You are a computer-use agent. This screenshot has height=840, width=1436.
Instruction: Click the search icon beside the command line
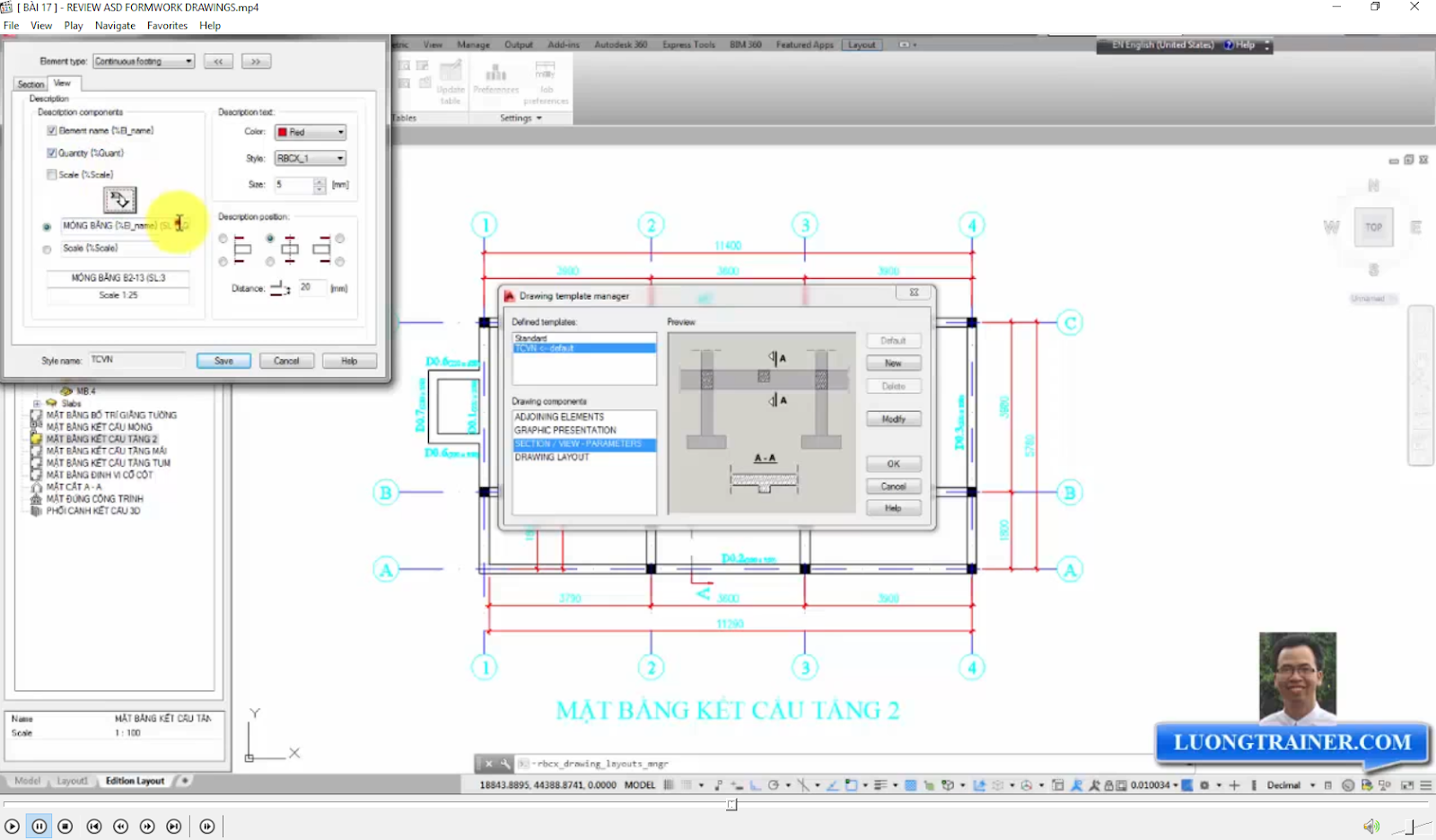click(504, 763)
